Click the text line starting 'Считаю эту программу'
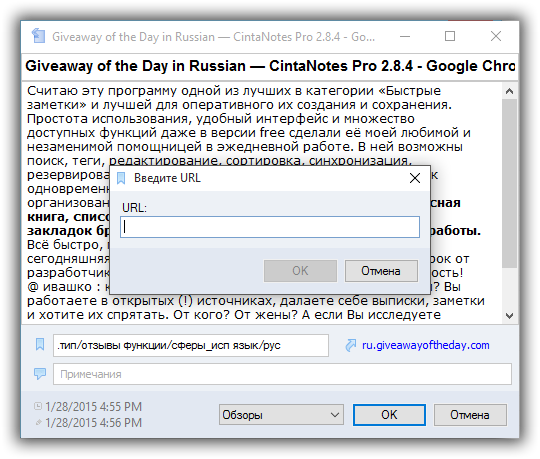Viewport: 540px width, 459px height. (234, 91)
